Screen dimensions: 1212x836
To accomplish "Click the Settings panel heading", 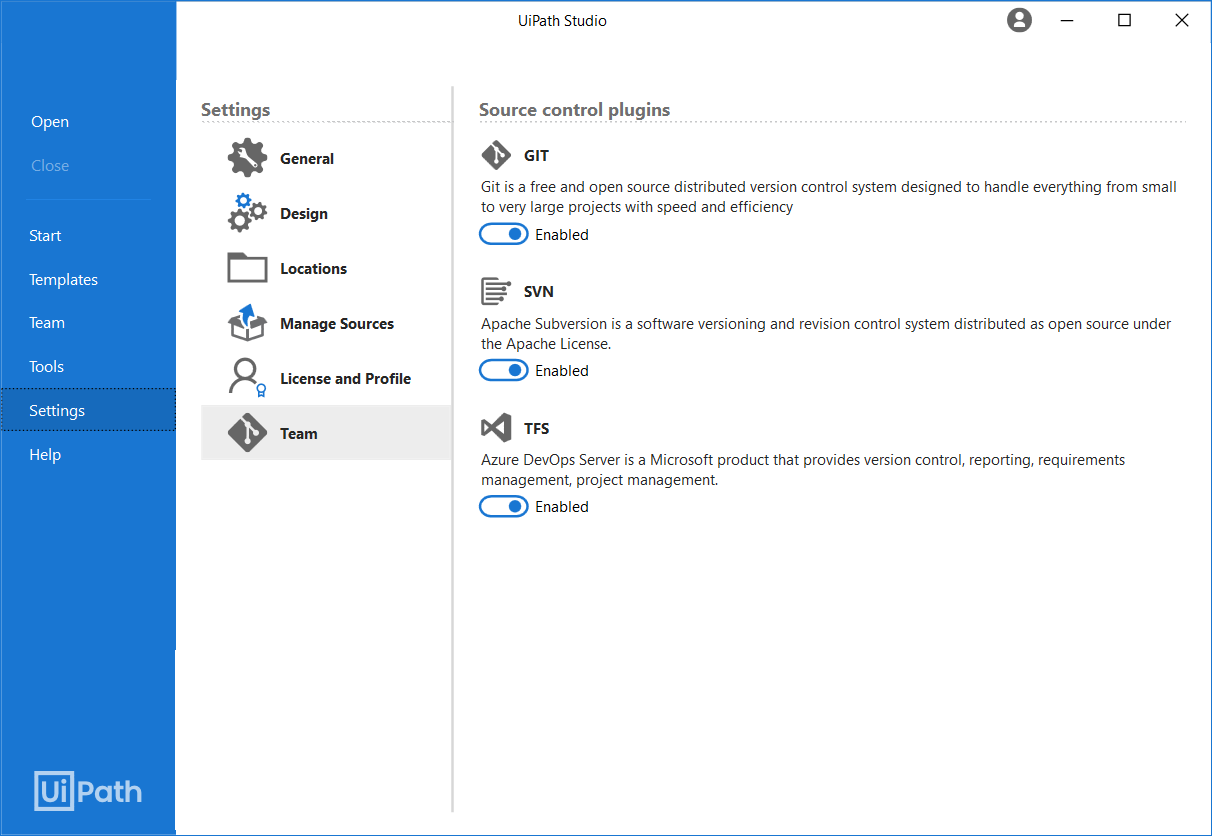I will click(236, 110).
